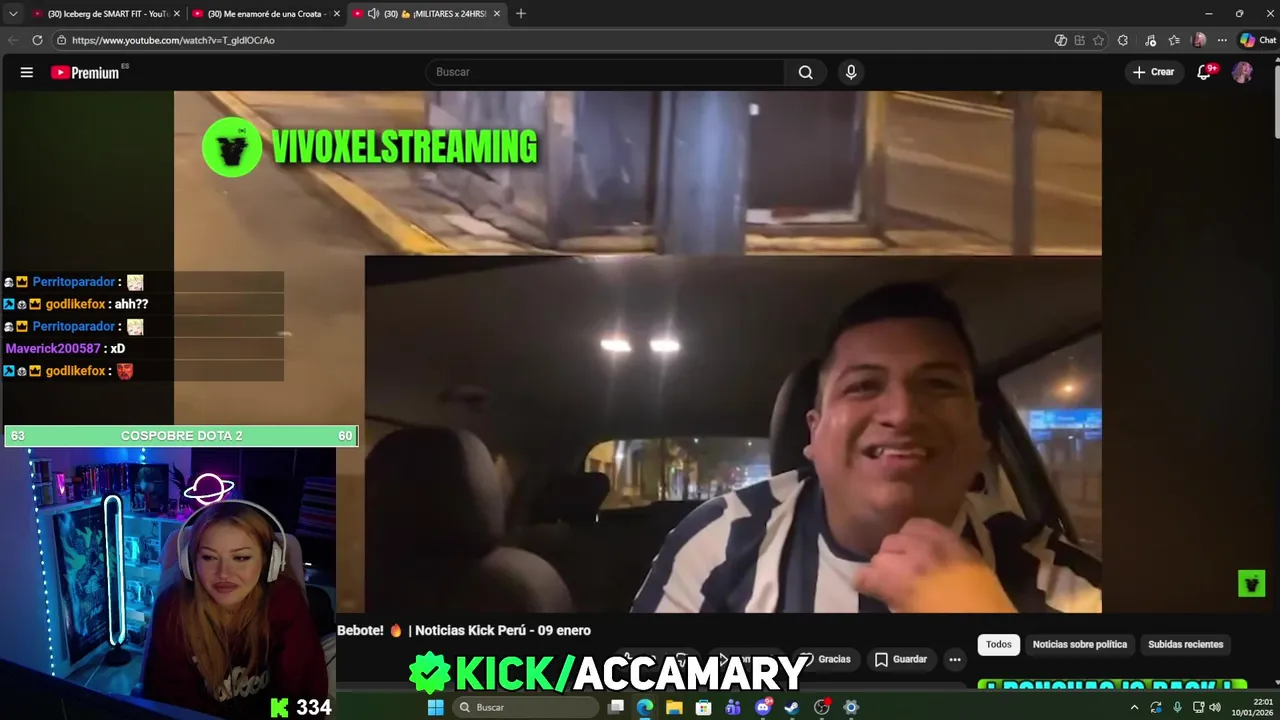Mute the tab using the speaker icon
The image size is (1280, 720).
point(373,14)
